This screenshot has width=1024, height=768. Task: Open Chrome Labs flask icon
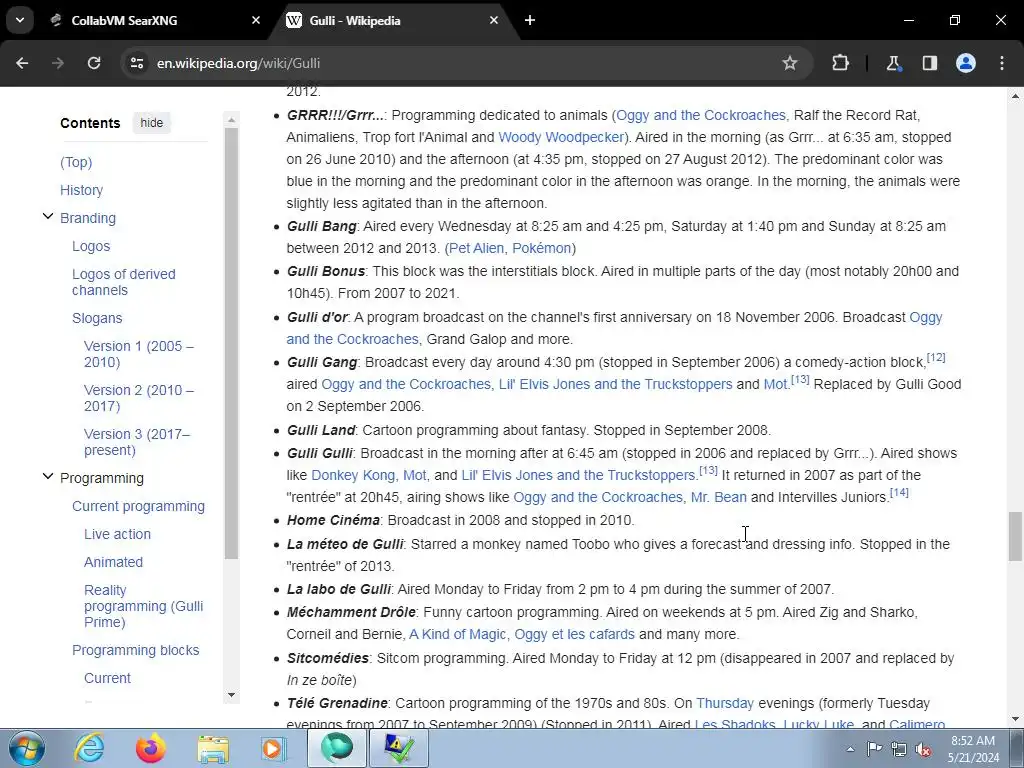[x=893, y=63]
